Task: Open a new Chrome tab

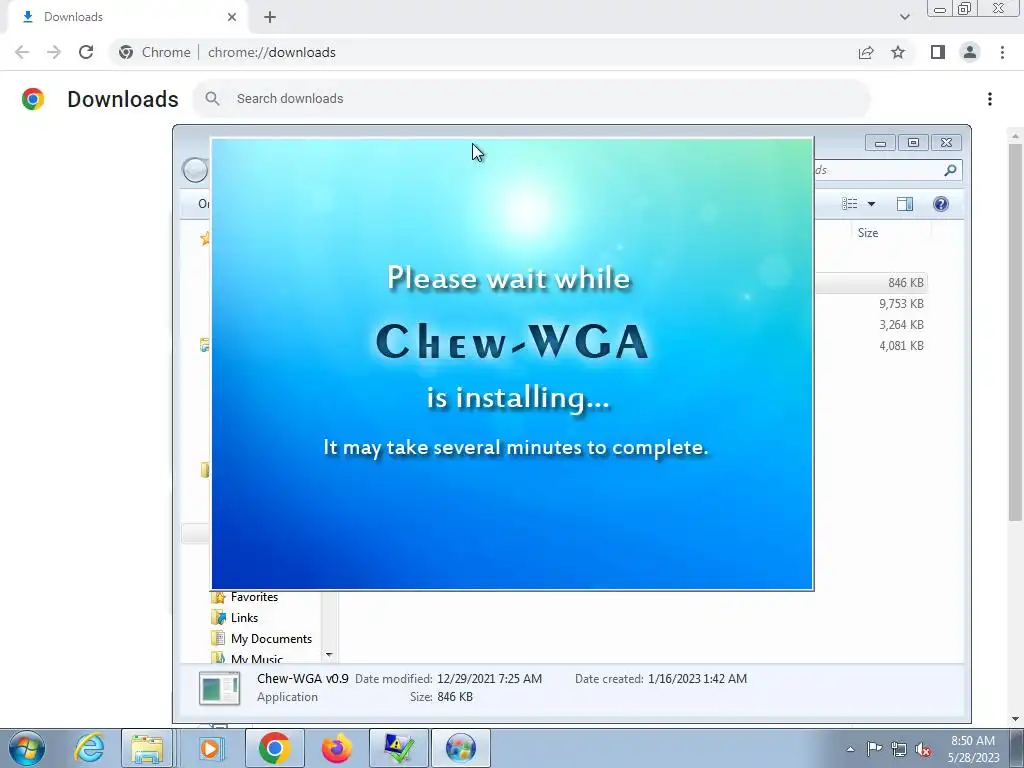Action: [x=270, y=17]
